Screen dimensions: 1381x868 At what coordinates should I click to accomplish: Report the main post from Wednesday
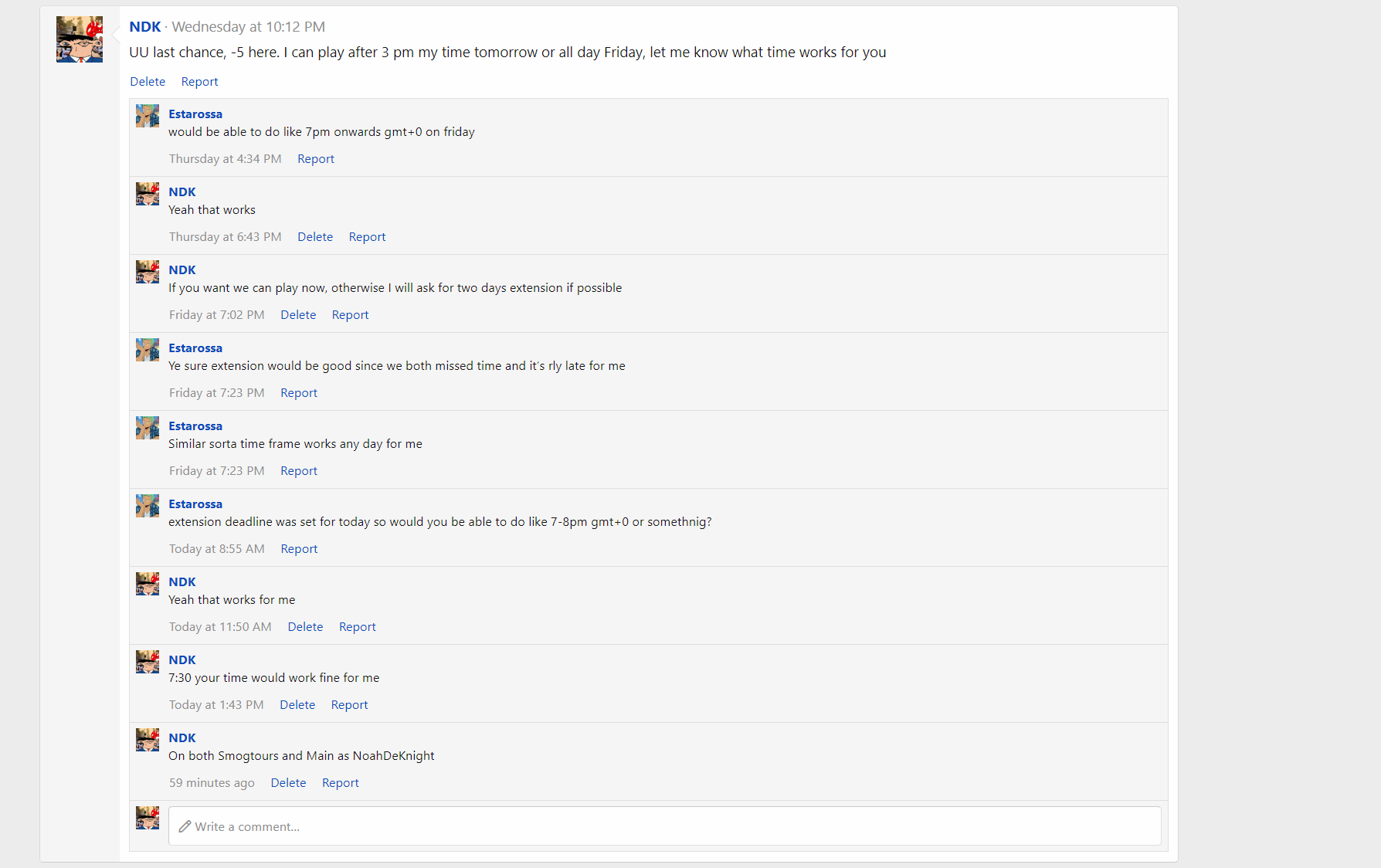click(199, 82)
